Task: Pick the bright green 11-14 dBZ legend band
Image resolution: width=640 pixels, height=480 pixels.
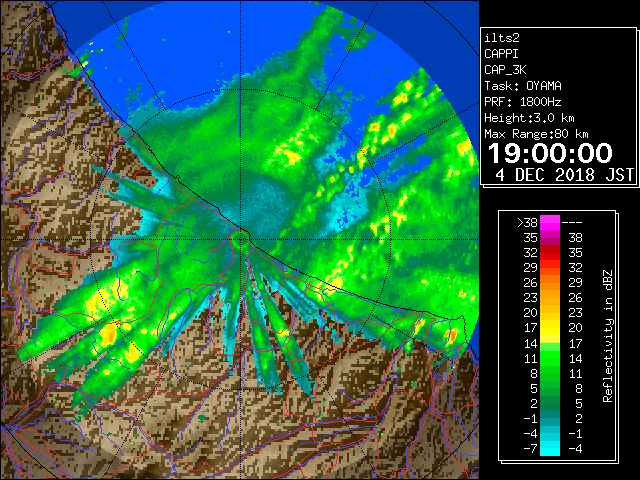Action: click(x=550, y=358)
